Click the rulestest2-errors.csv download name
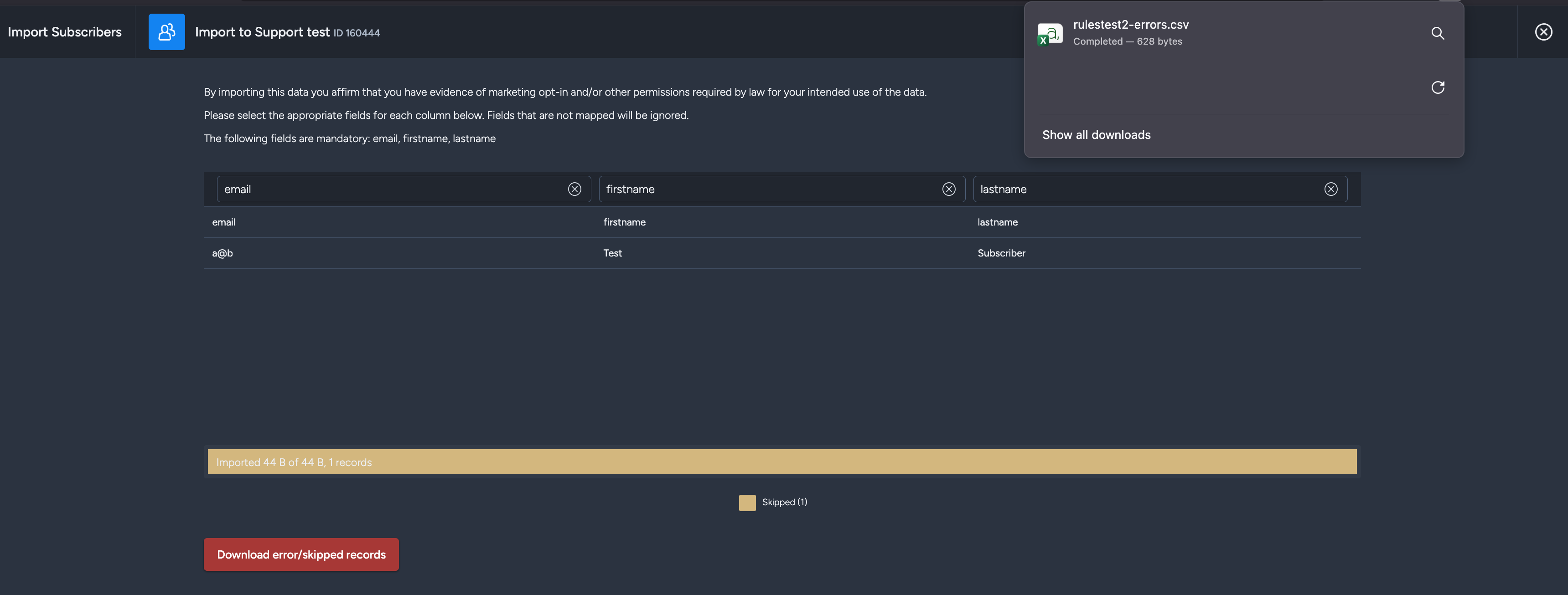Image resolution: width=1568 pixels, height=595 pixels. (1130, 24)
